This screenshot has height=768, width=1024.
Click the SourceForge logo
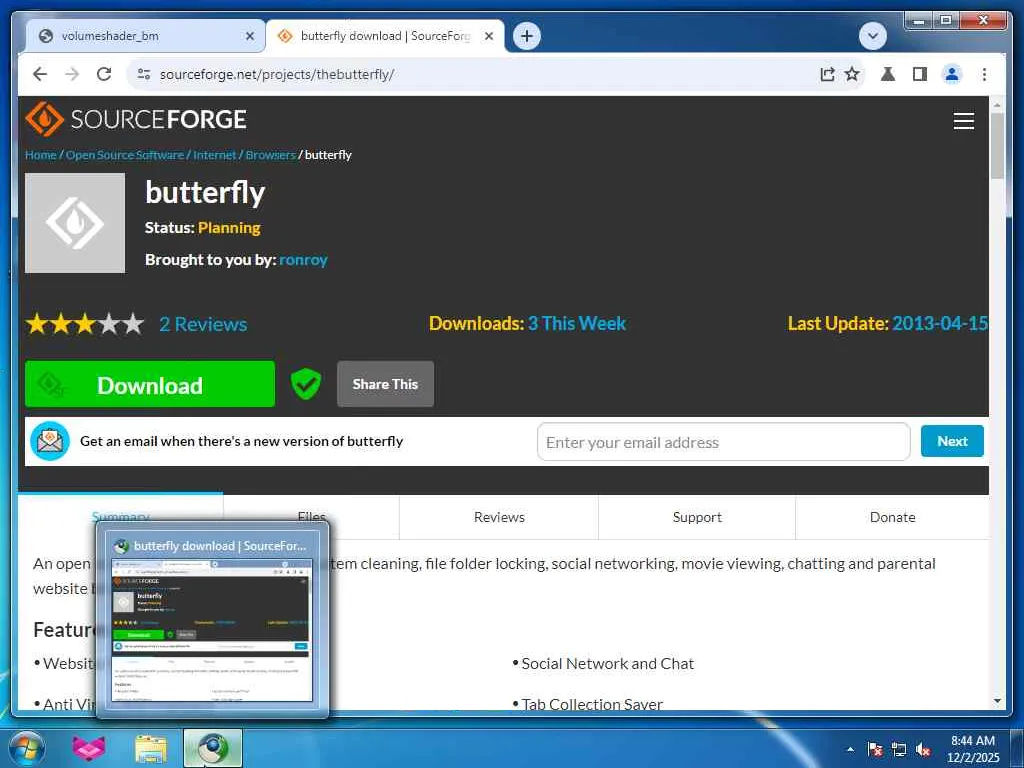(x=136, y=120)
